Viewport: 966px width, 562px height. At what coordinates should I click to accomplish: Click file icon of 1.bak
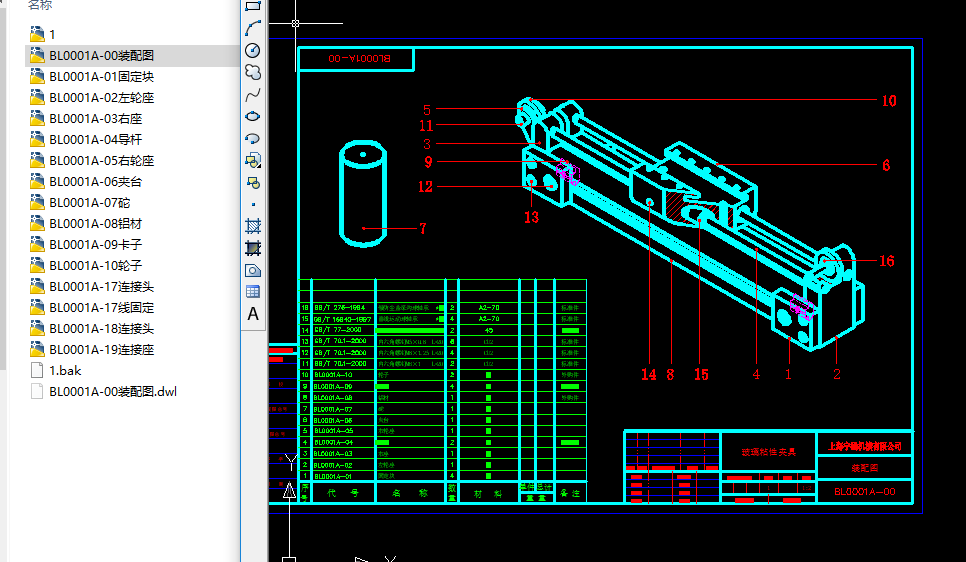(x=37, y=370)
